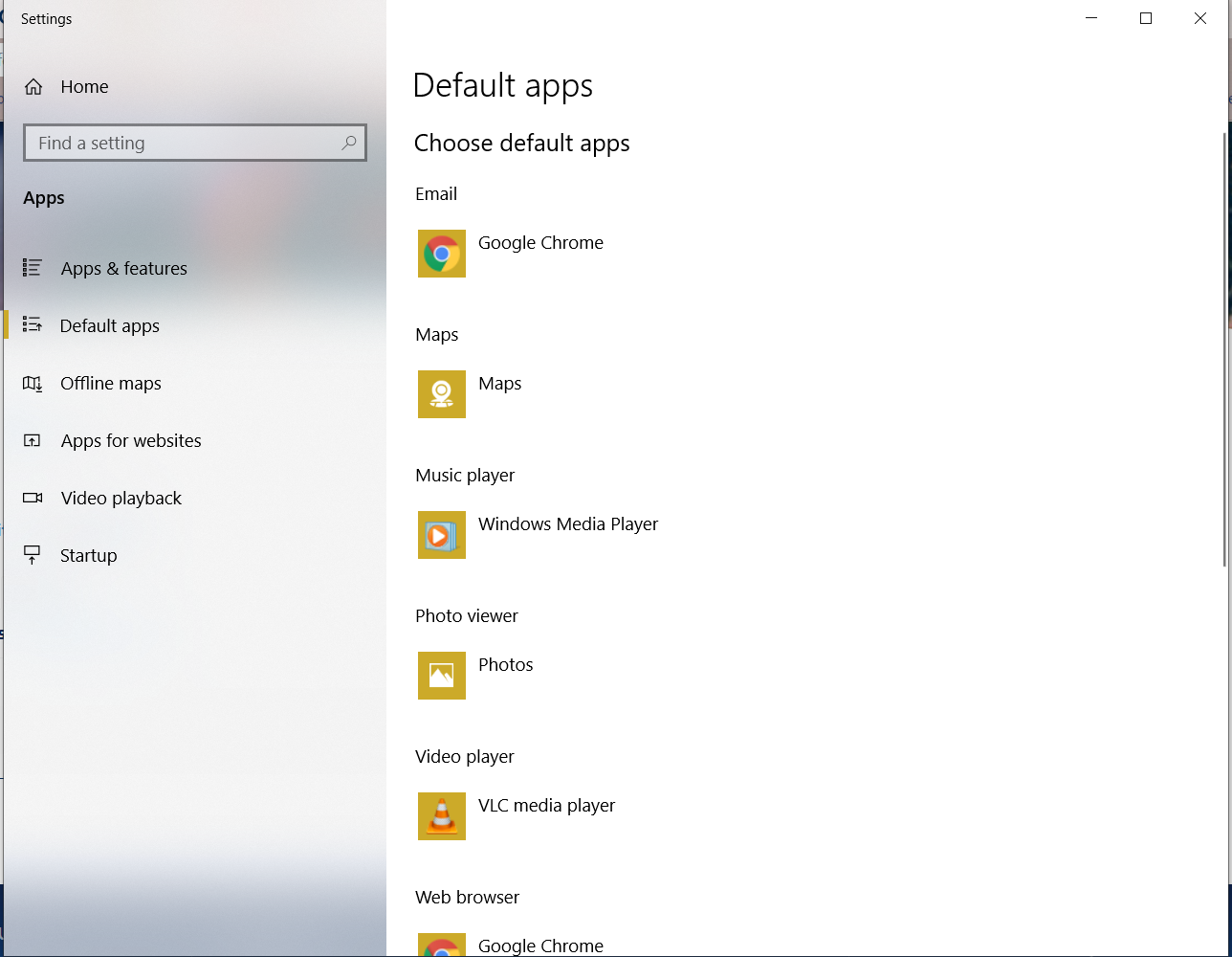Image resolution: width=1232 pixels, height=957 pixels.
Task: Click the Chrome icon under Web browser
Action: (441, 946)
